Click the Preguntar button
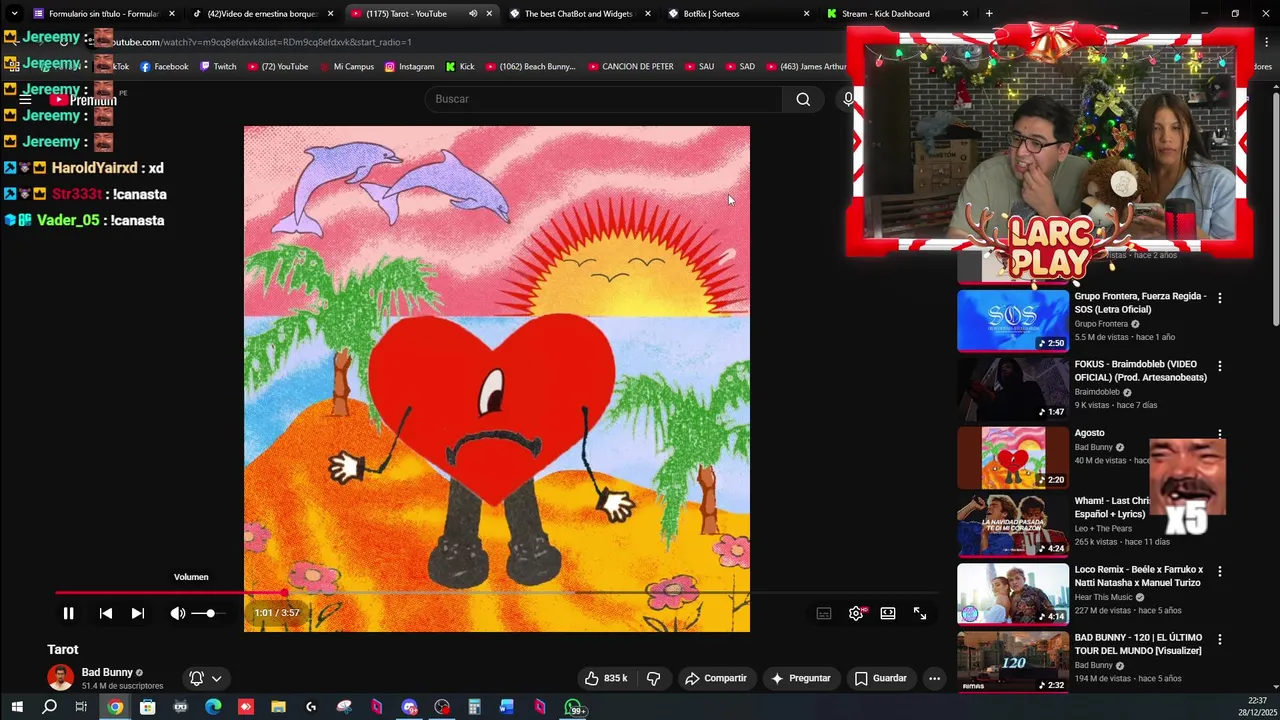The width and height of the screenshot is (1280, 720). tap(801, 678)
